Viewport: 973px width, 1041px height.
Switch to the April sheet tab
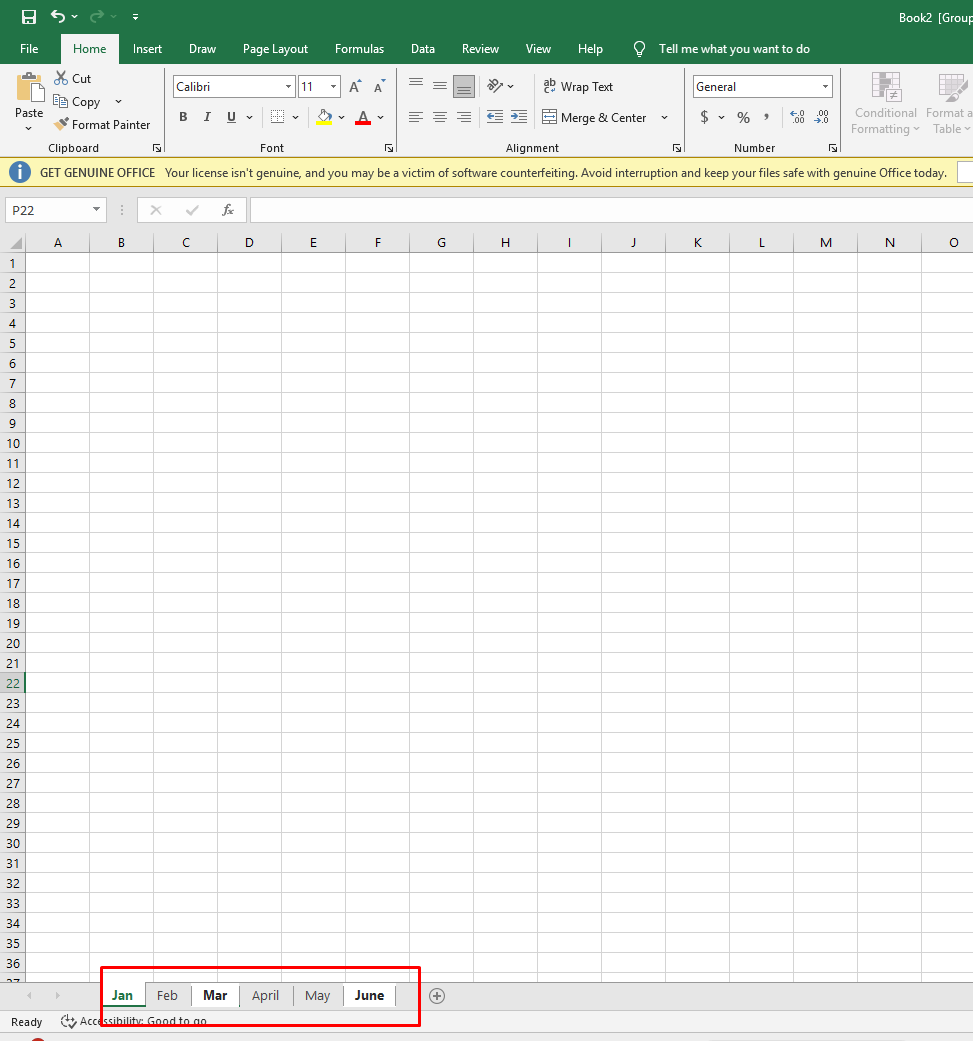[265, 995]
